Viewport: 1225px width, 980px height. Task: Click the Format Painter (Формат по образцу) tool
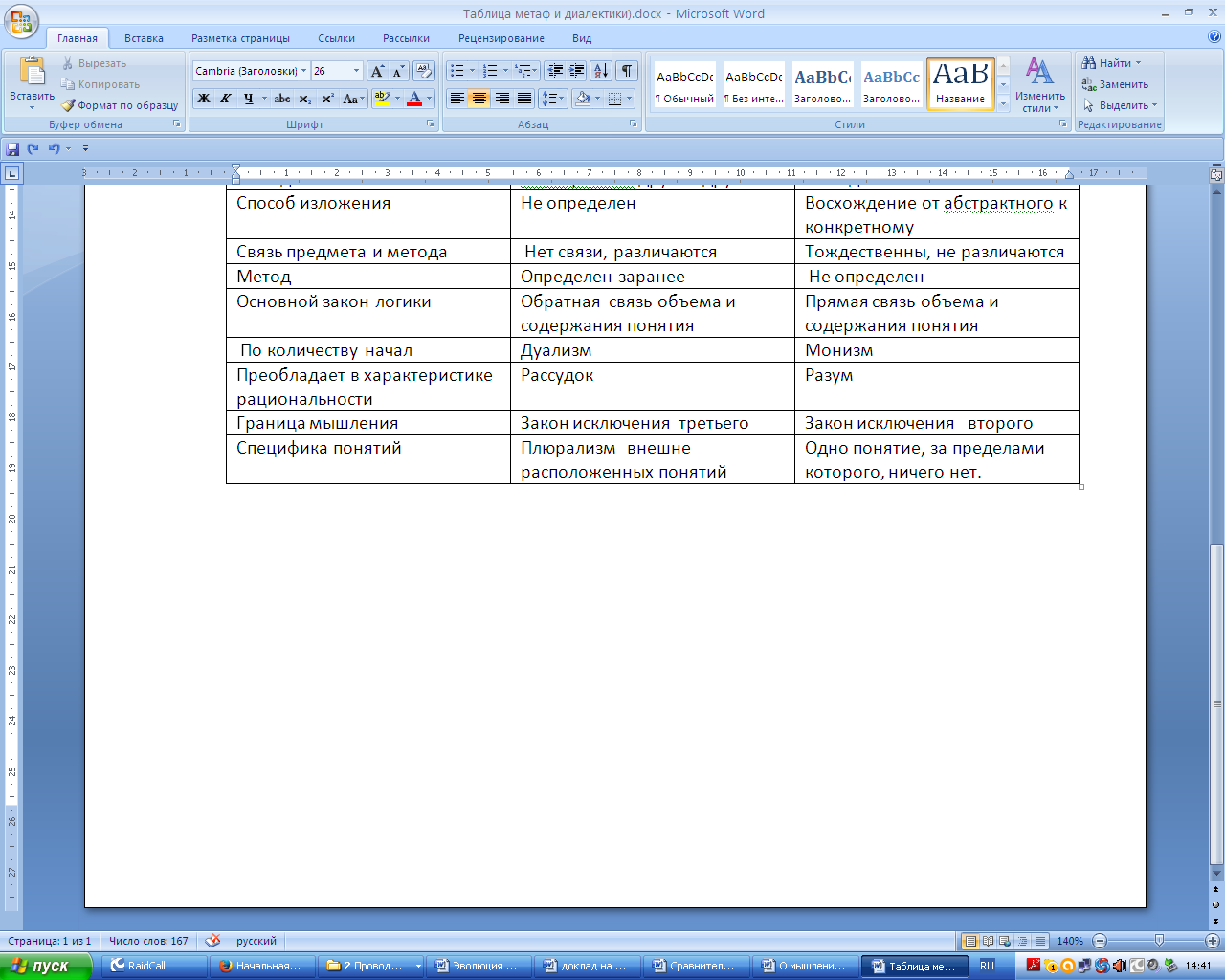[121, 105]
